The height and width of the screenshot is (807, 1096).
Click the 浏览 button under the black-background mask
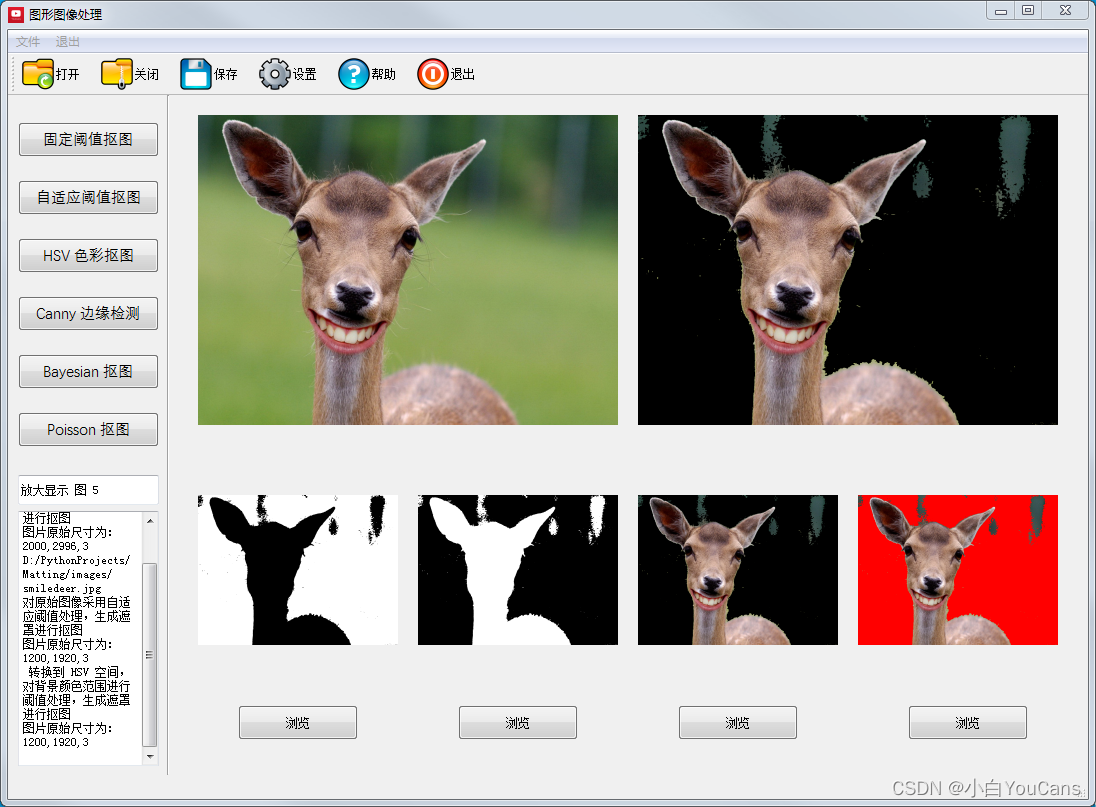518,722
